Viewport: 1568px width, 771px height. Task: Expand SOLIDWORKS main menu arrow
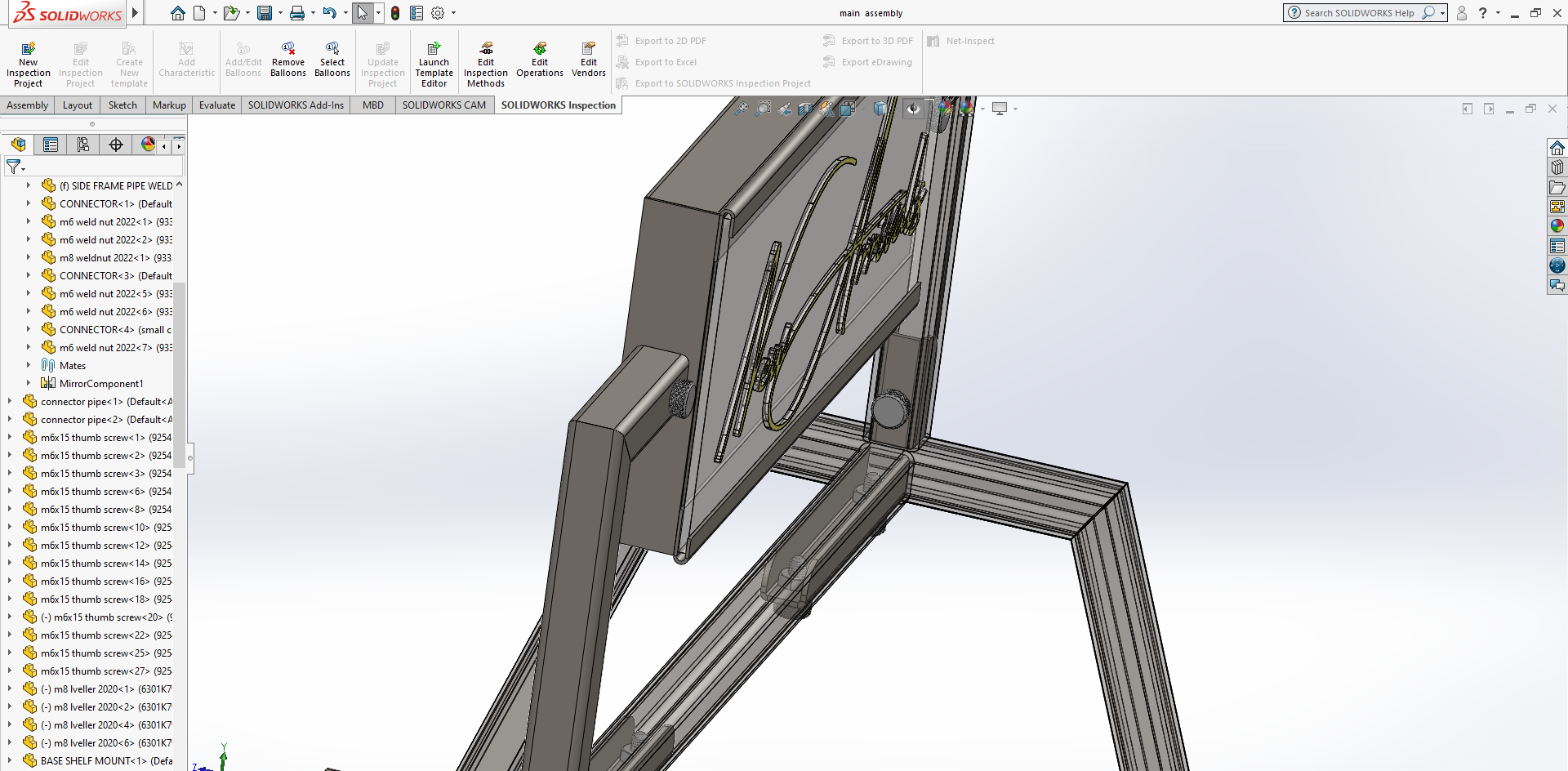coord(135,13)
